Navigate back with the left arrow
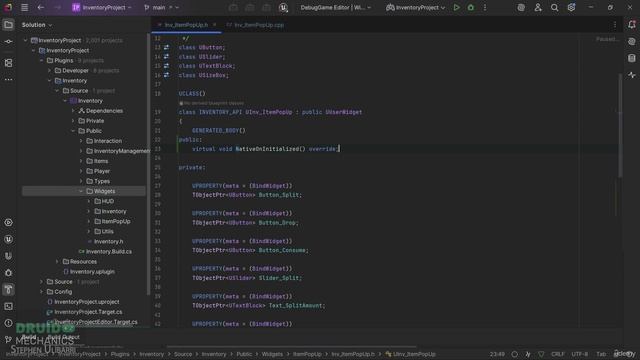This screenshot has width=640, height=360. tap(41, 7)
